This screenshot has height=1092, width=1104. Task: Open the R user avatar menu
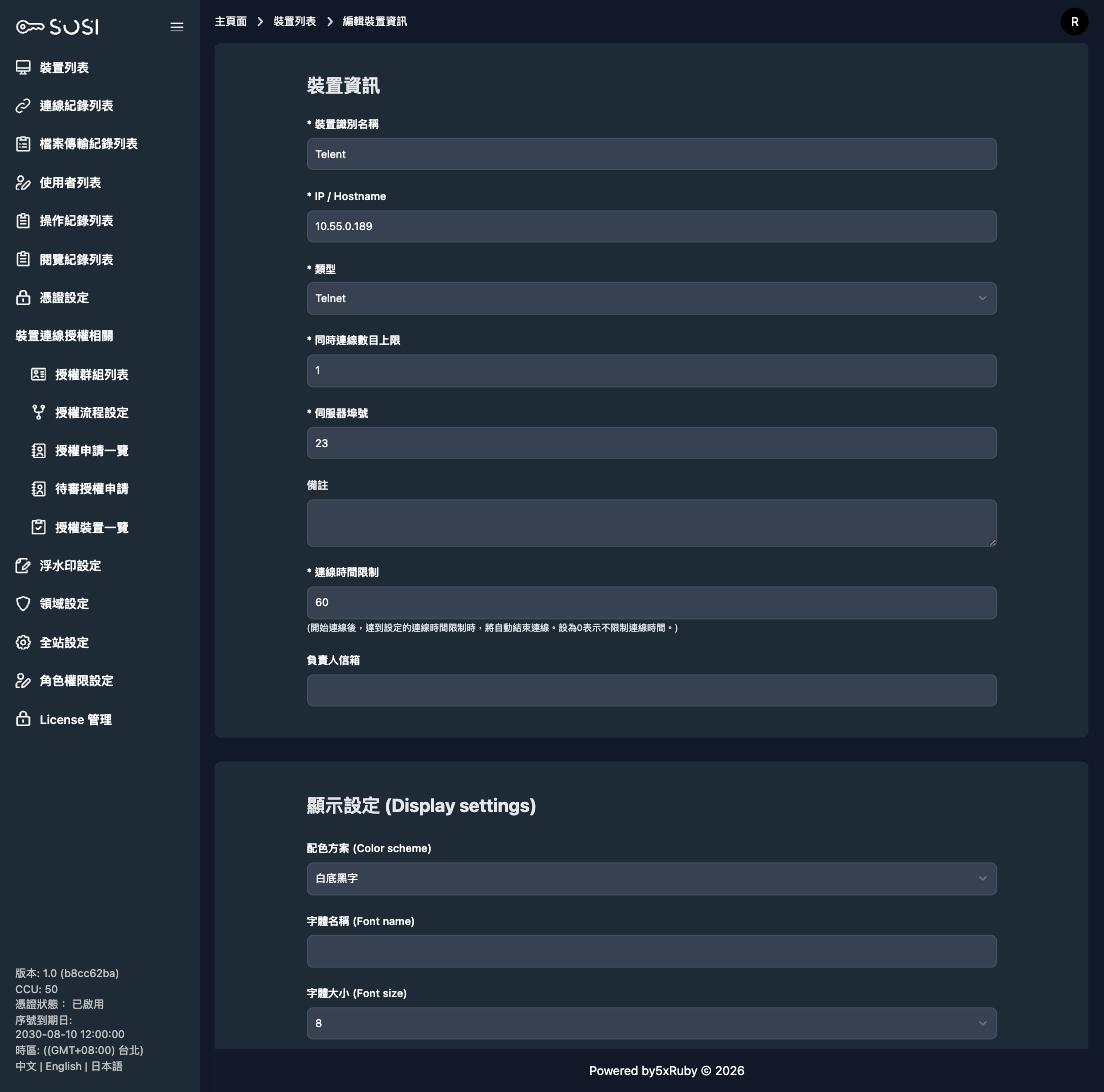tap(1074, 22)
